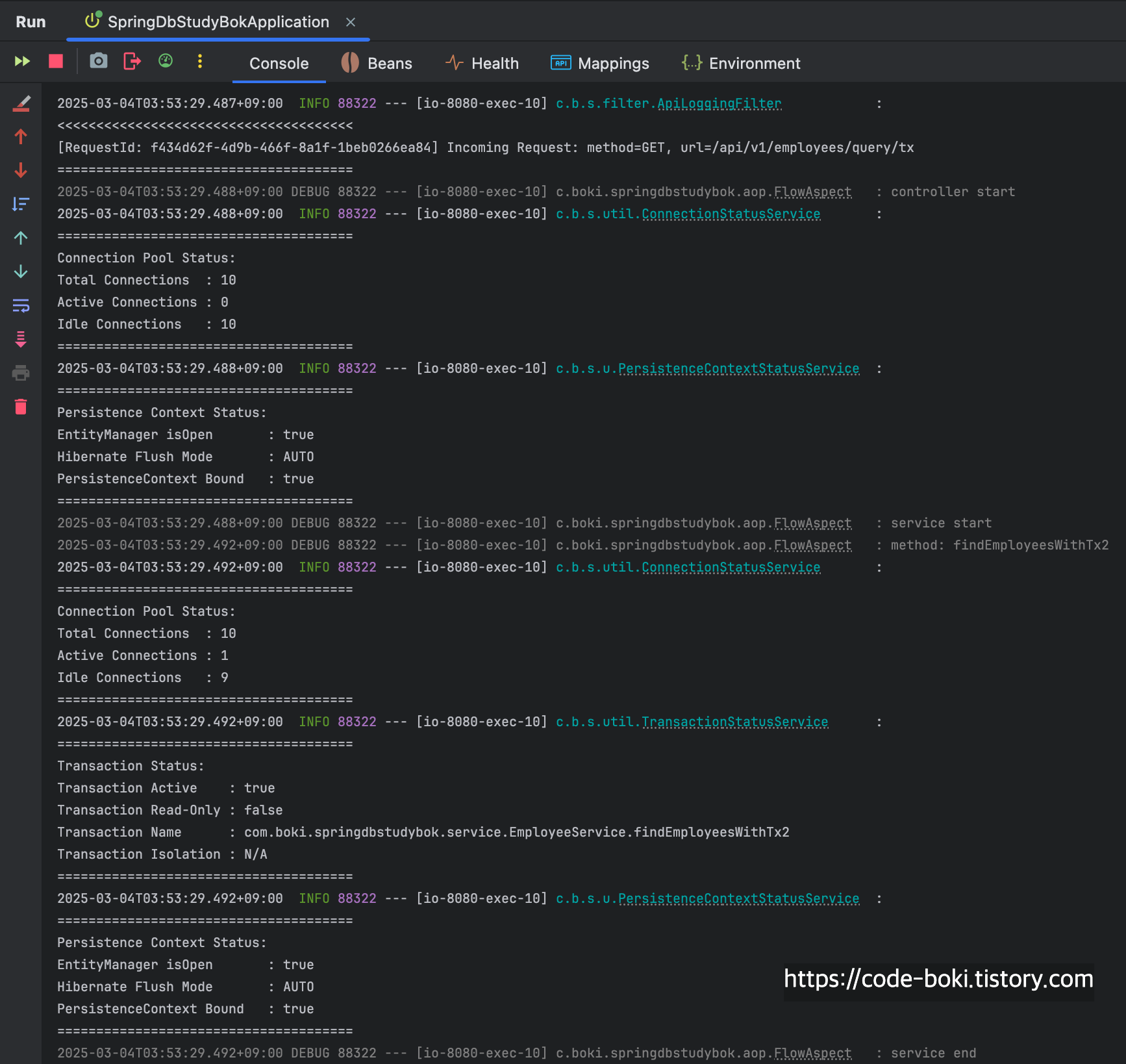Open first PersistenceContextStatusService link at 29.488
The height and width of the screenshot is (1064, 1126).
(738, 368)
